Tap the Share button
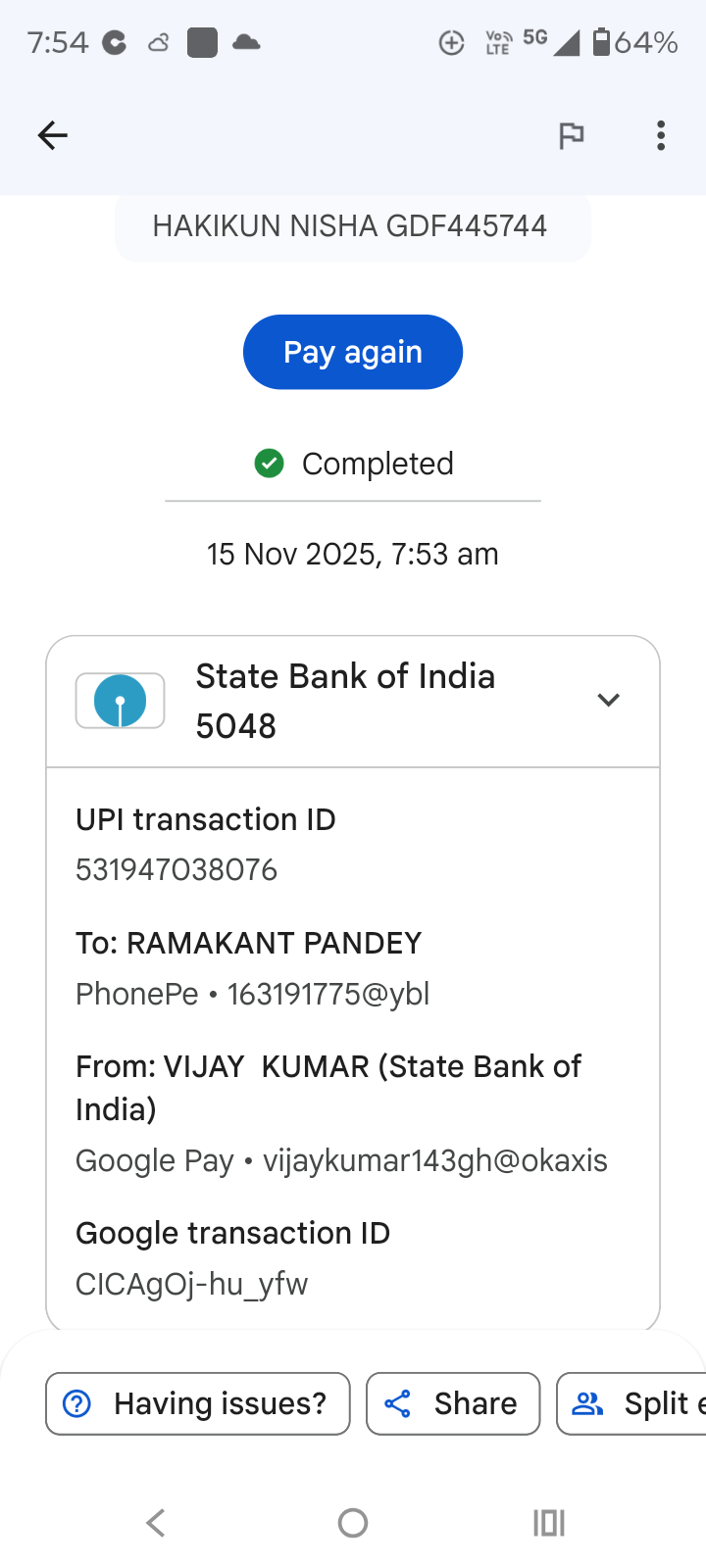The height and width of the screenshot is (1568, 706). pyautogui.click(x=453, y=1403)
